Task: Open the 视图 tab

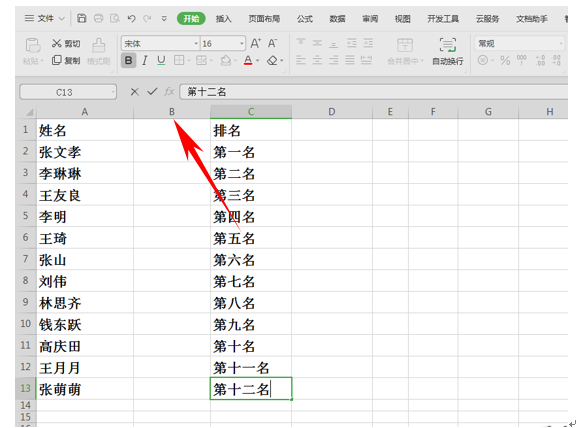Action: click(x=402, y=18)
